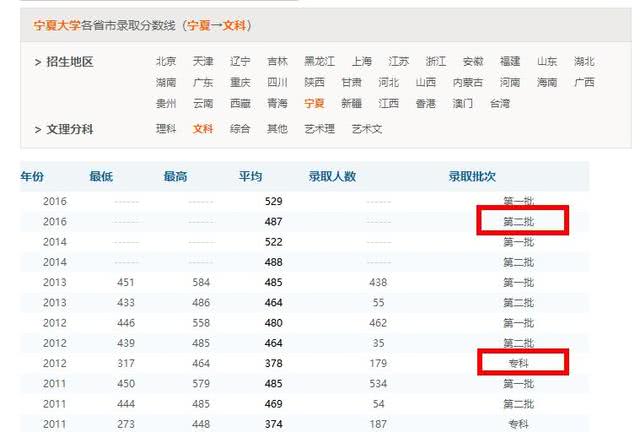The width and height of the screenshot is (640, 432).
Task: Select 湖南 from the region list
Action: (166, 82)
